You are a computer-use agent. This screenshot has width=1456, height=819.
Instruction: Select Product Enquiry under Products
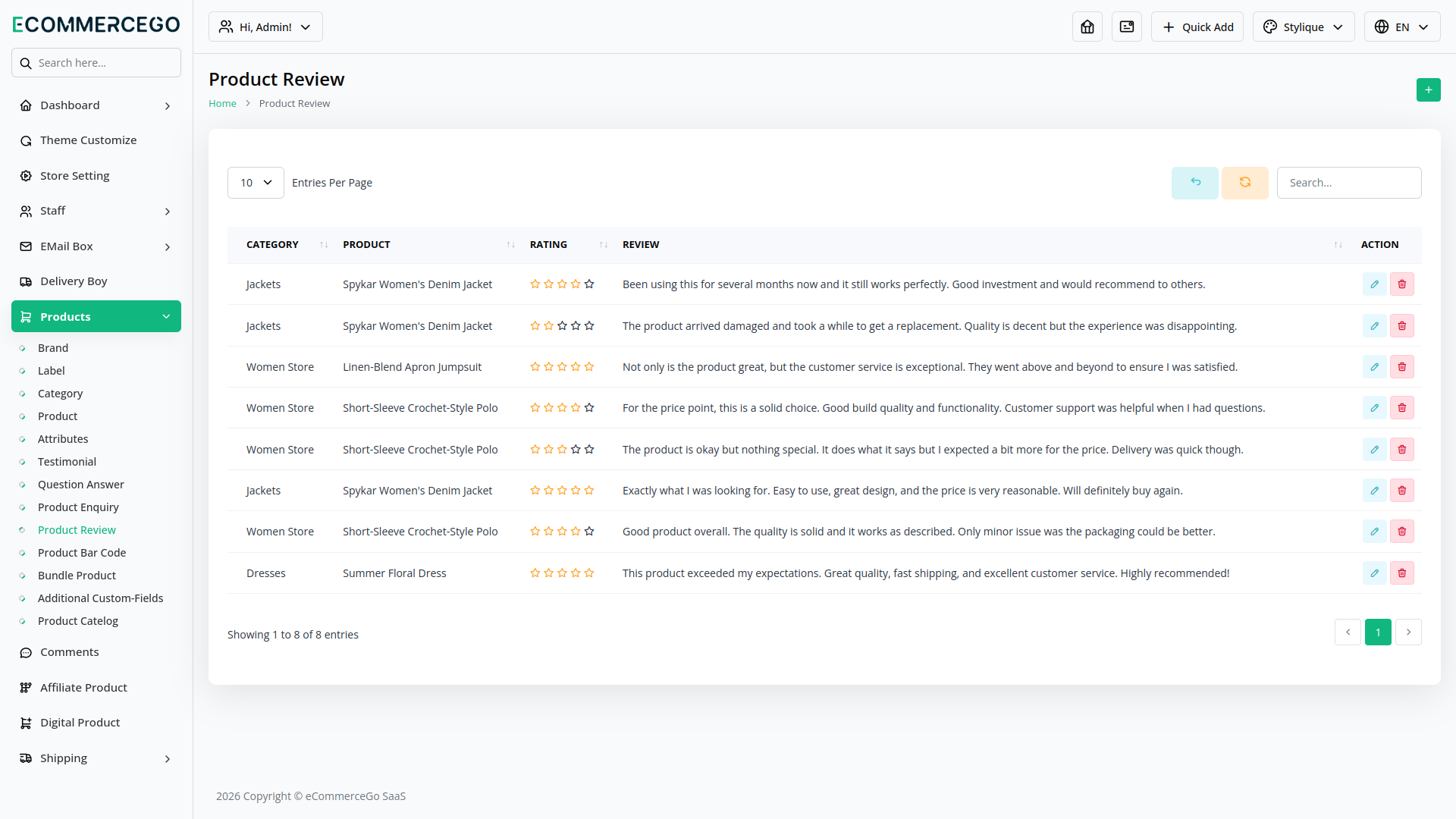click(78, 507)
